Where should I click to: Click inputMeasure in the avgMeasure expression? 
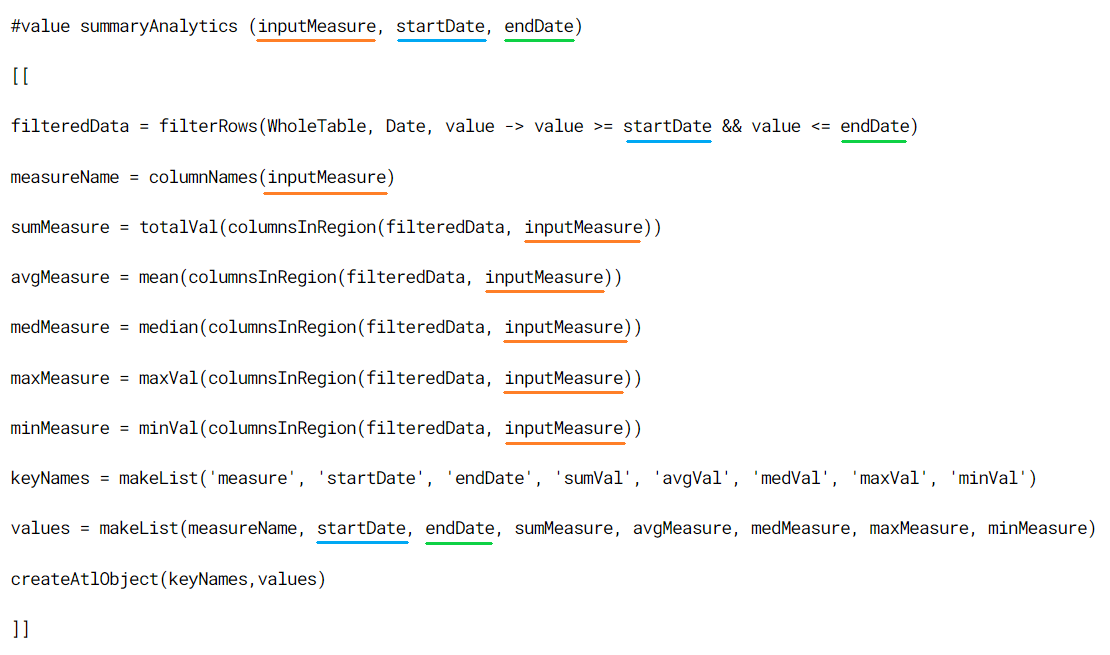tap(544, 277)
